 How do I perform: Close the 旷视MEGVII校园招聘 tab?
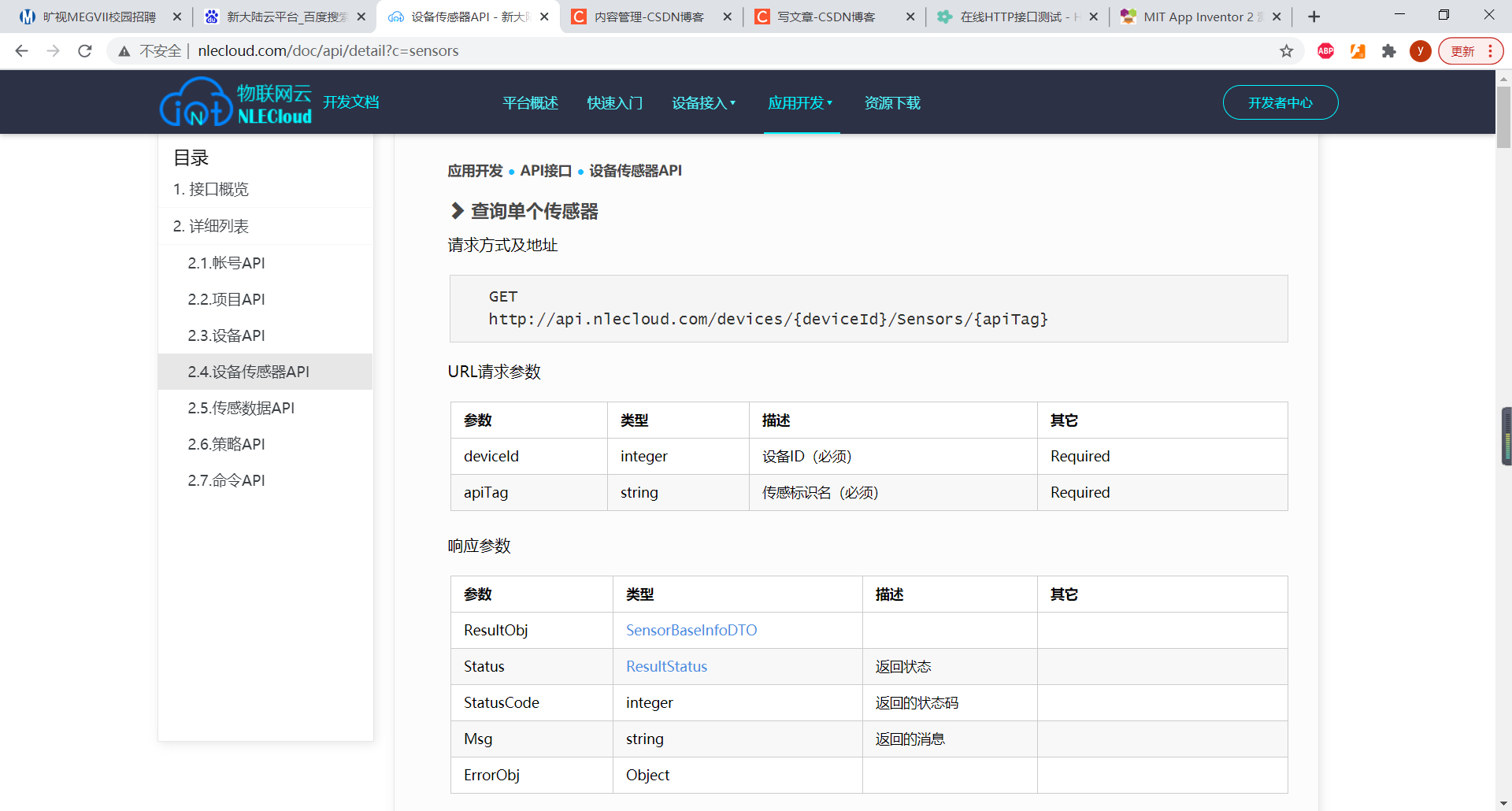[177, 17]
